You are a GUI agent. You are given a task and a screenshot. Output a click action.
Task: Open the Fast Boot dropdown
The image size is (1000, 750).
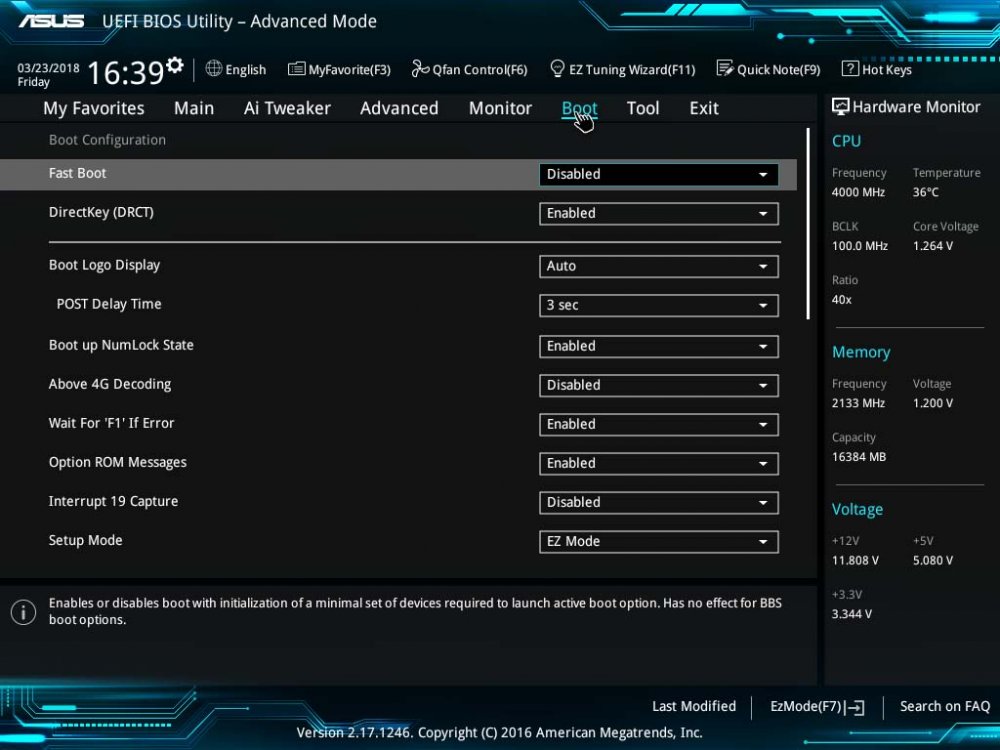point(658,174)
